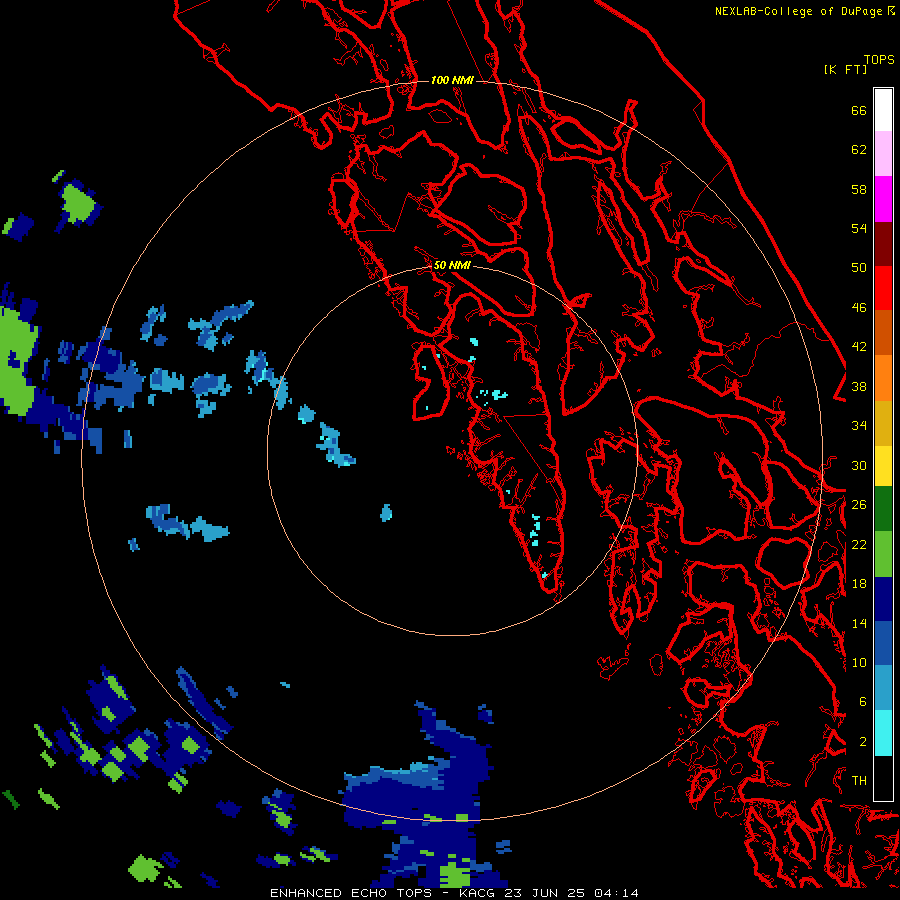Pick the bright orange legend swatch
The height and width of the screenshot is (900, 900).
pyautogui.click(x=883, y=377)
